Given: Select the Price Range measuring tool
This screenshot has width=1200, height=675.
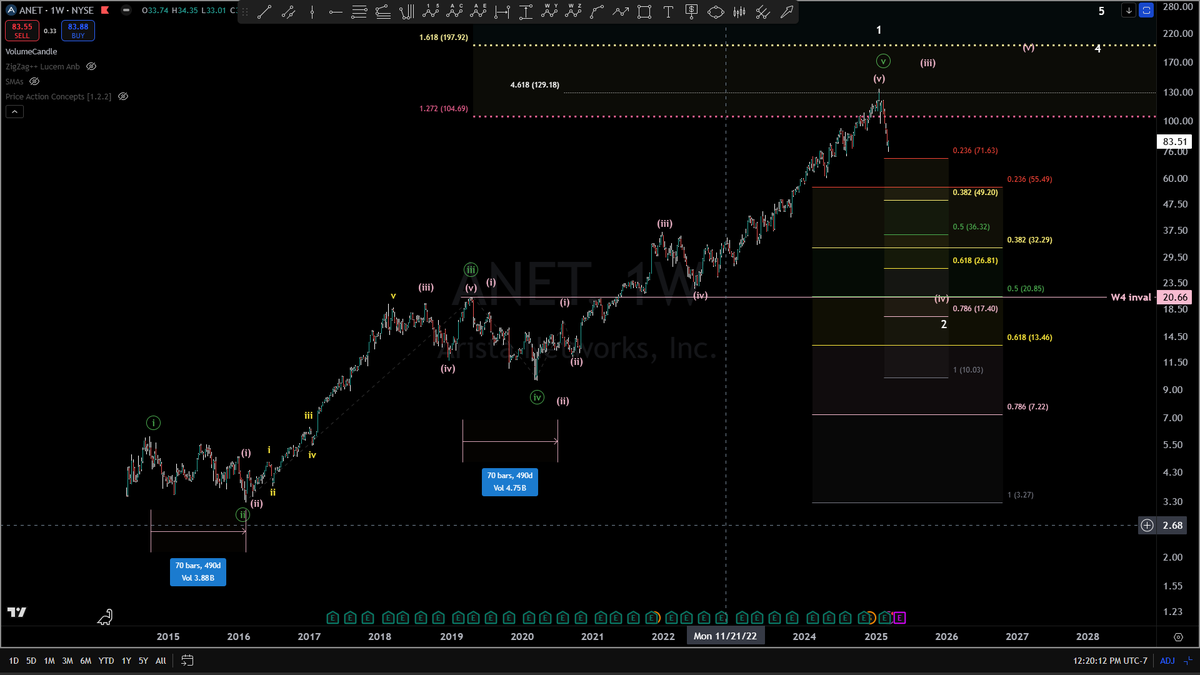Looking at the screenshot, I should (502, 12).
